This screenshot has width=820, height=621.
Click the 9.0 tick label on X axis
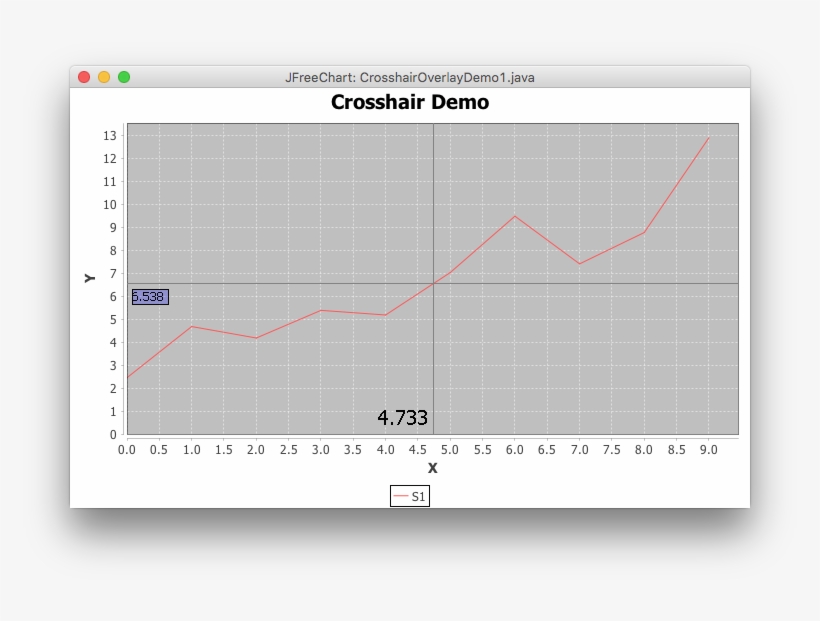(x=709, y=451)
